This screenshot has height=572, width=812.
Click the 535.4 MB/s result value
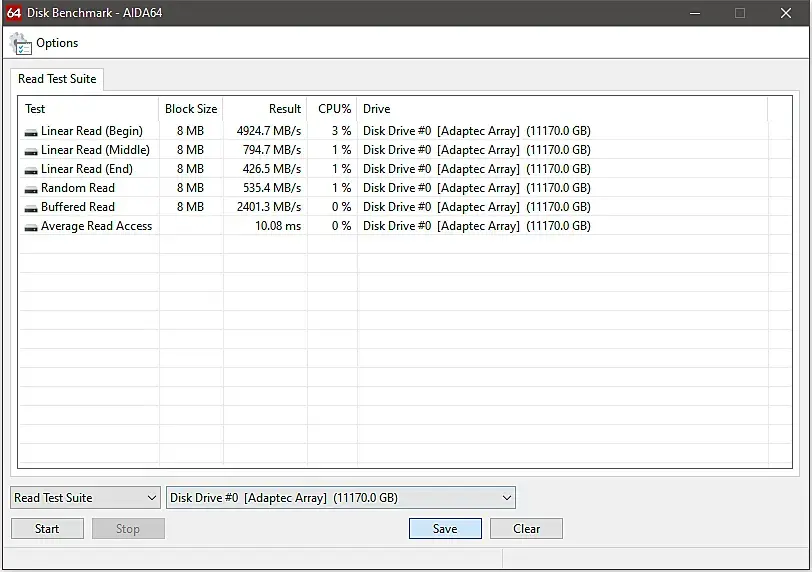coord(272,188)
